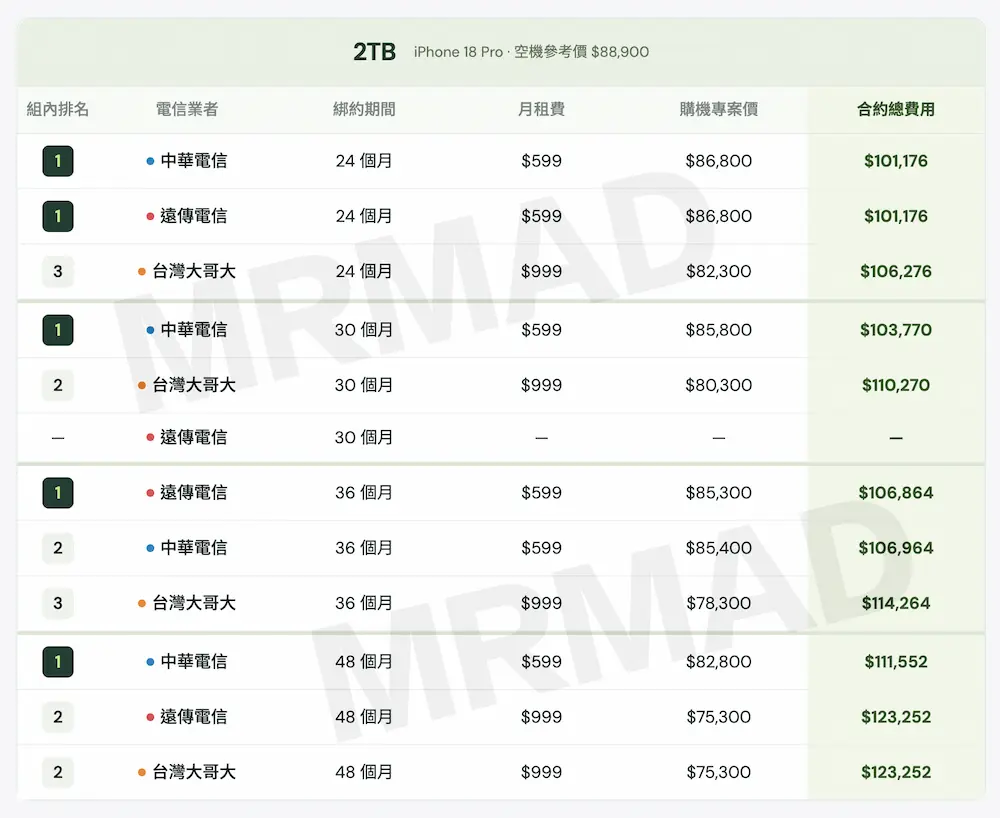The width and height of the screenshot is (1000, 818).
Task: Click the 合約總費用 column header
Action: (896, 109)
